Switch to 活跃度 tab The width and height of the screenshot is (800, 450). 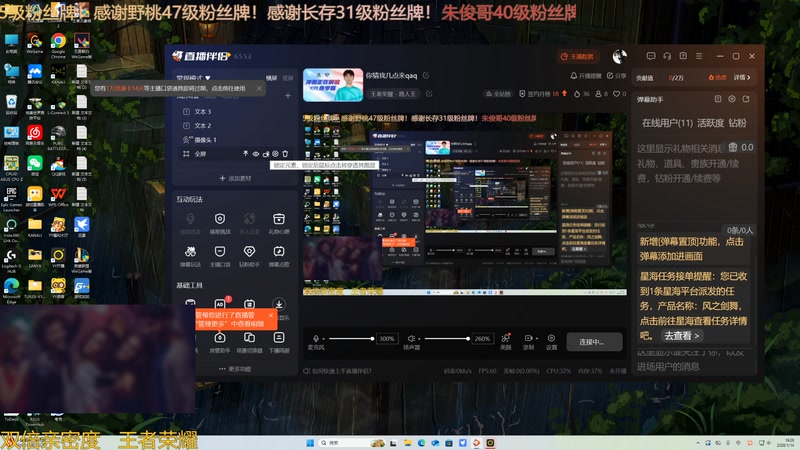click(711, 123)
